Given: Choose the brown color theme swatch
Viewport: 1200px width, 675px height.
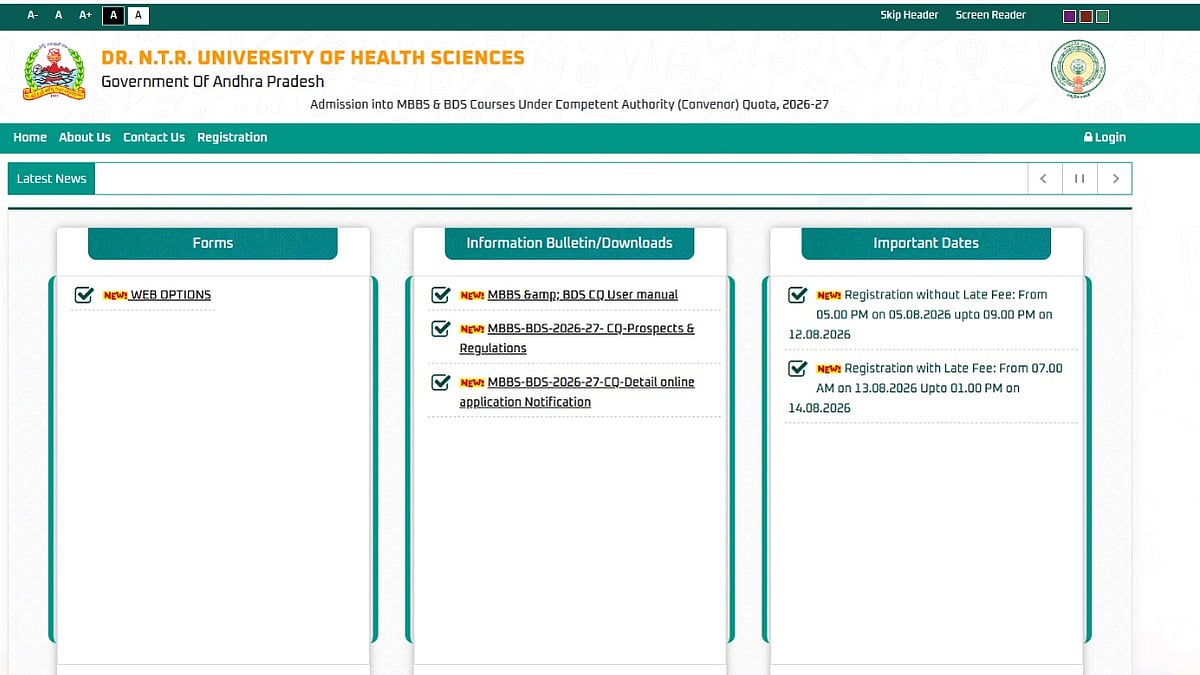Looking at the screenshot, I should 1085,16.
